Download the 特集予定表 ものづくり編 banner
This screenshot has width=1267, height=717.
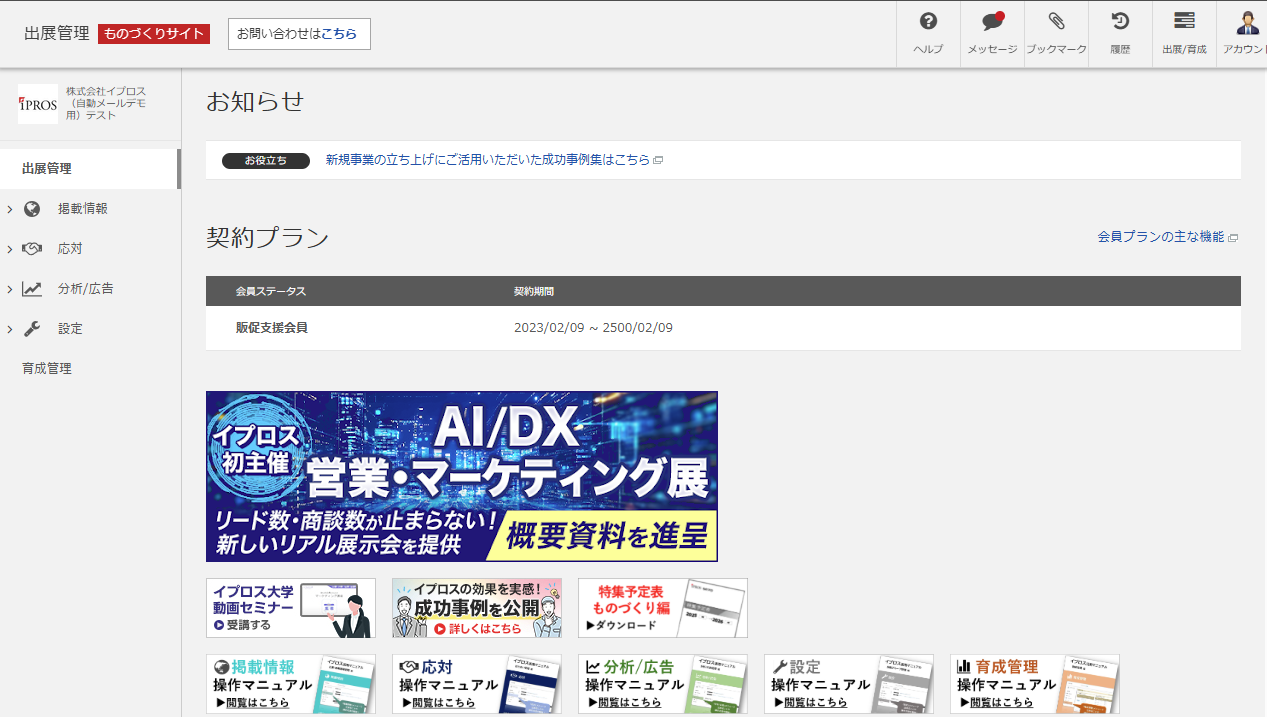point(662,608)
